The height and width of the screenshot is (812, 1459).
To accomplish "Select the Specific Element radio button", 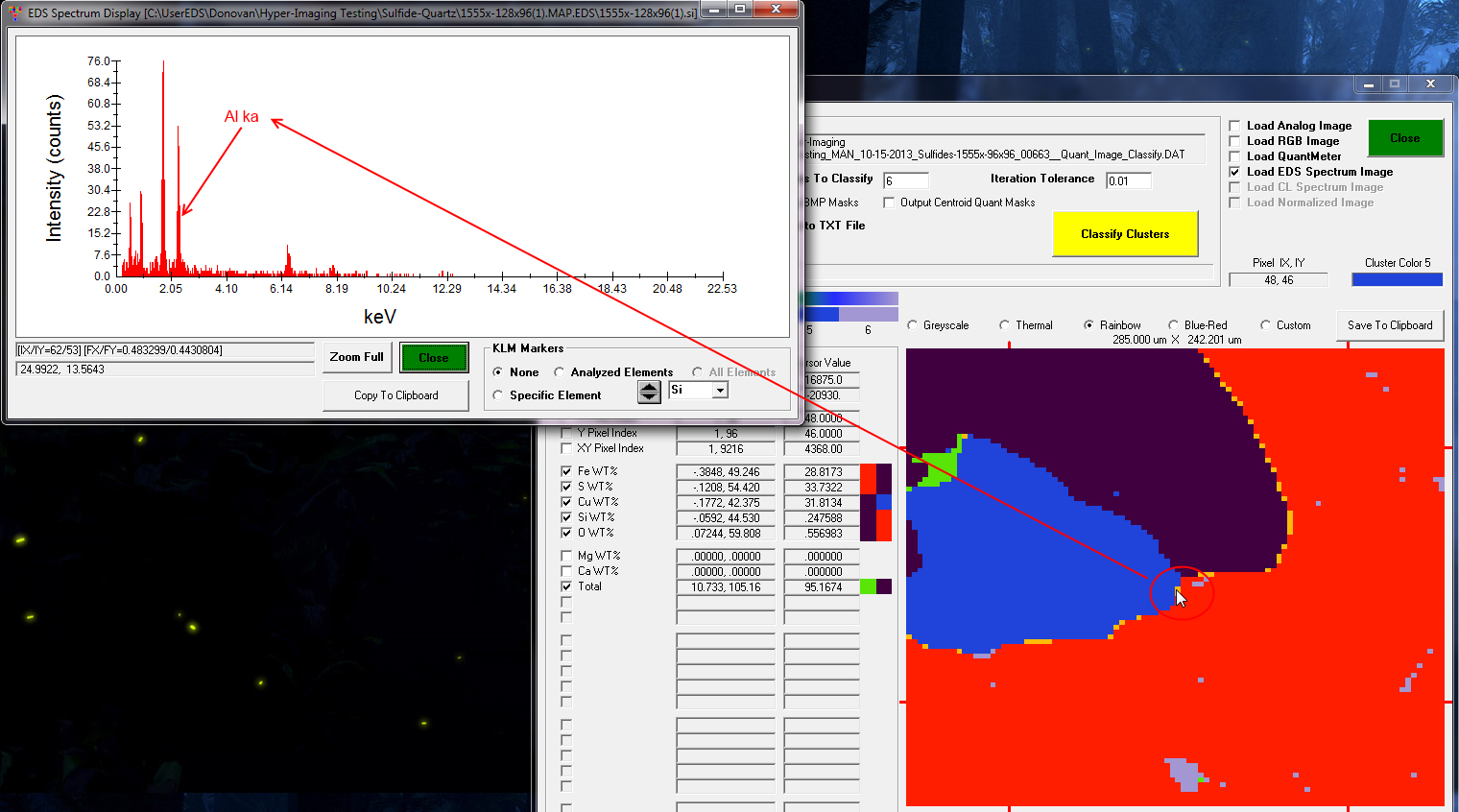I will [x=498, y=395].
